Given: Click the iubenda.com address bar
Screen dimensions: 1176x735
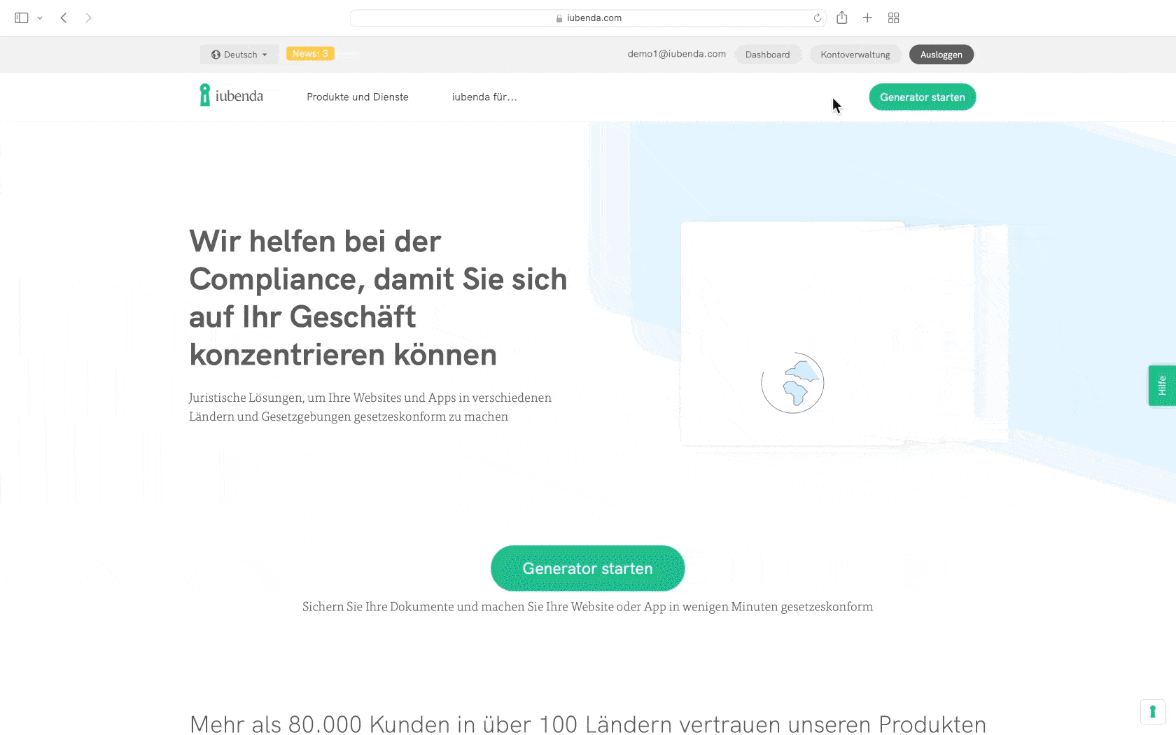Looking at the screenshot, I should [x=589, y=18].
